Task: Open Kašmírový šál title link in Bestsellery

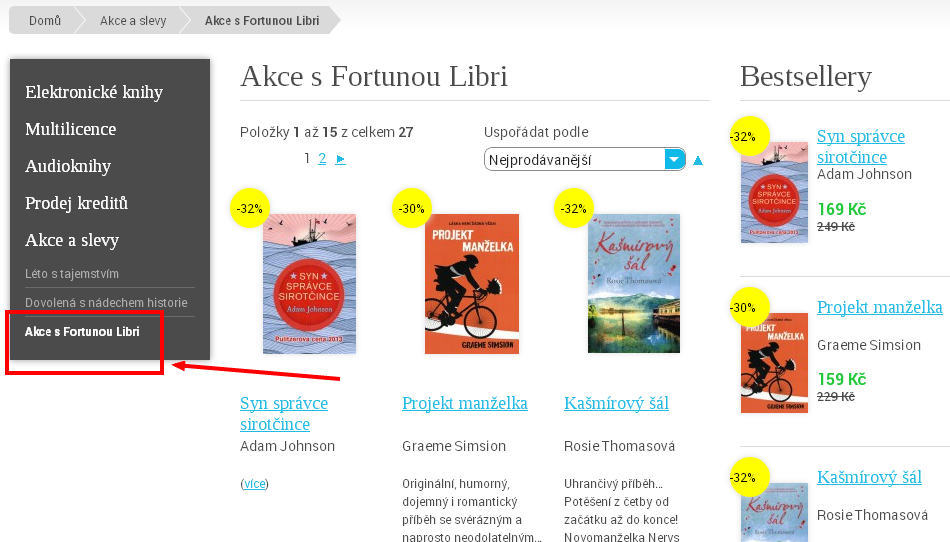Action: (869, 477)
